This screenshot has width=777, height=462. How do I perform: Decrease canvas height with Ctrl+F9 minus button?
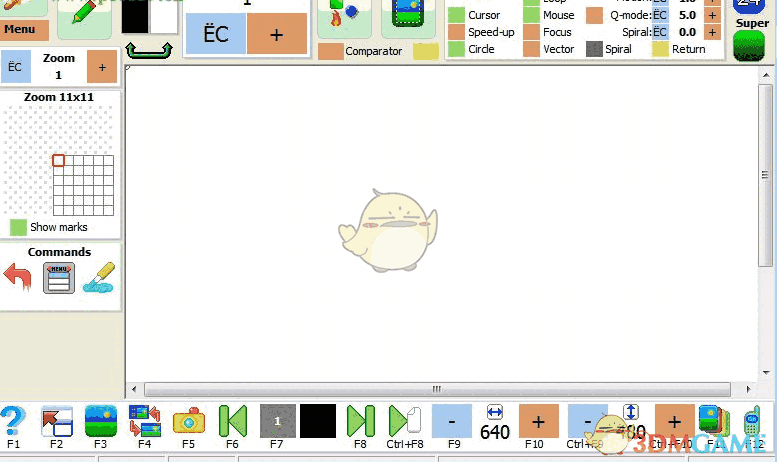[x=587, y=421]
